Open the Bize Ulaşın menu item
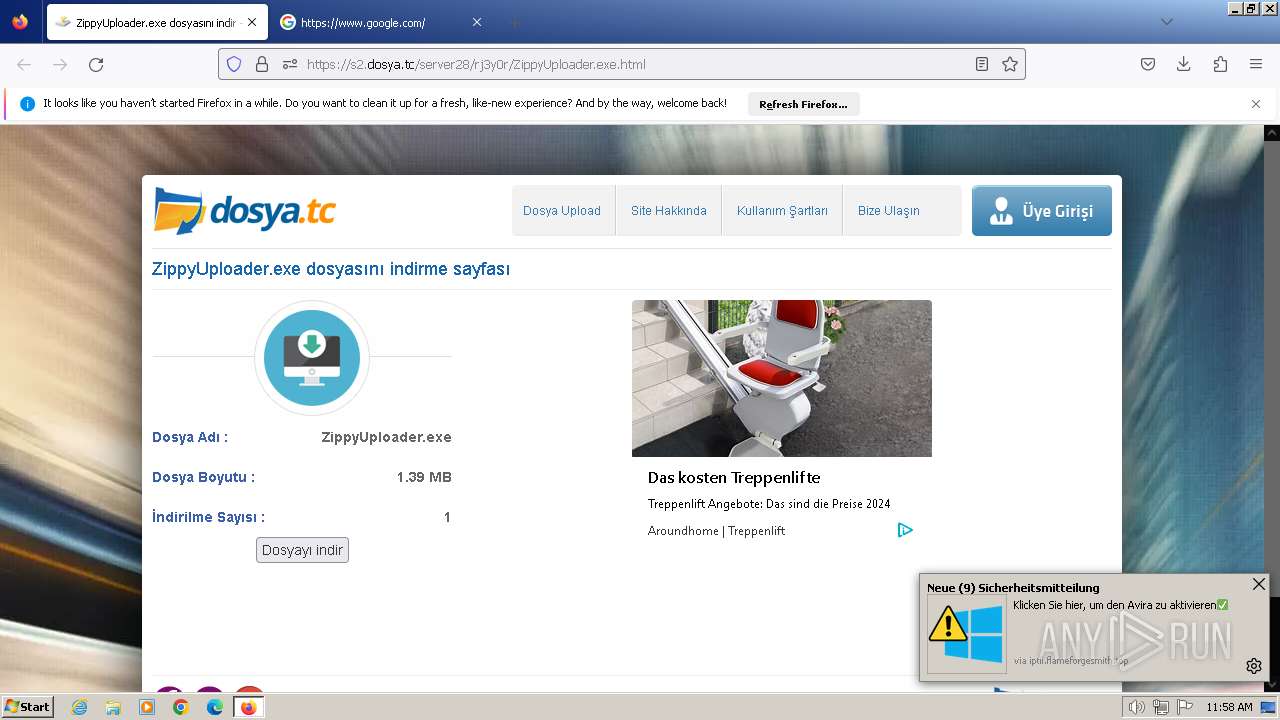1280x720 pixels. [x=889, y=211]
